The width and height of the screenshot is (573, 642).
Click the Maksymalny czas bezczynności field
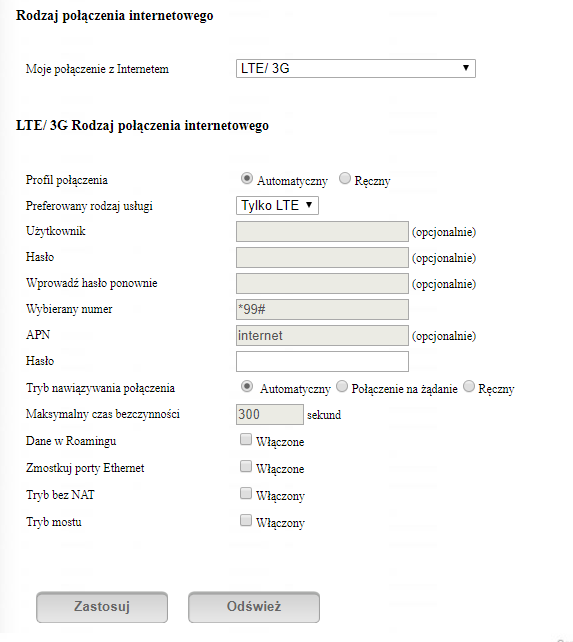(270, 414)
